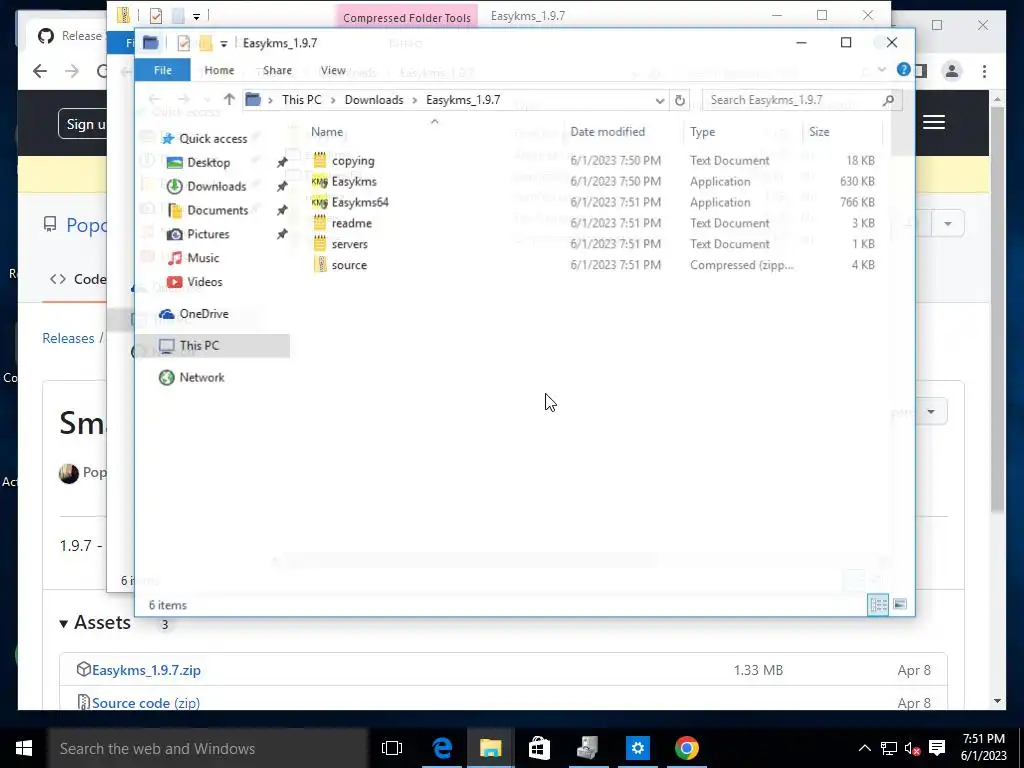
Task: Click the Quick access star icon
Action: click(168, 138)
